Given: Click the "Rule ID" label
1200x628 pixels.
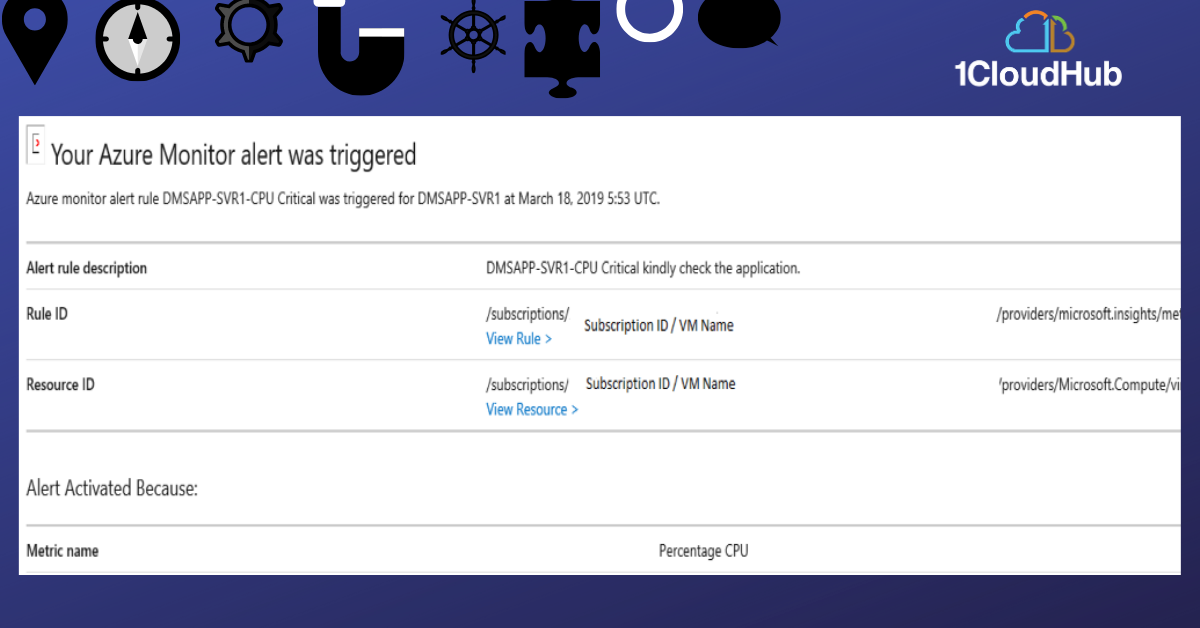Looking at the screenshot, I should (47, 314).
